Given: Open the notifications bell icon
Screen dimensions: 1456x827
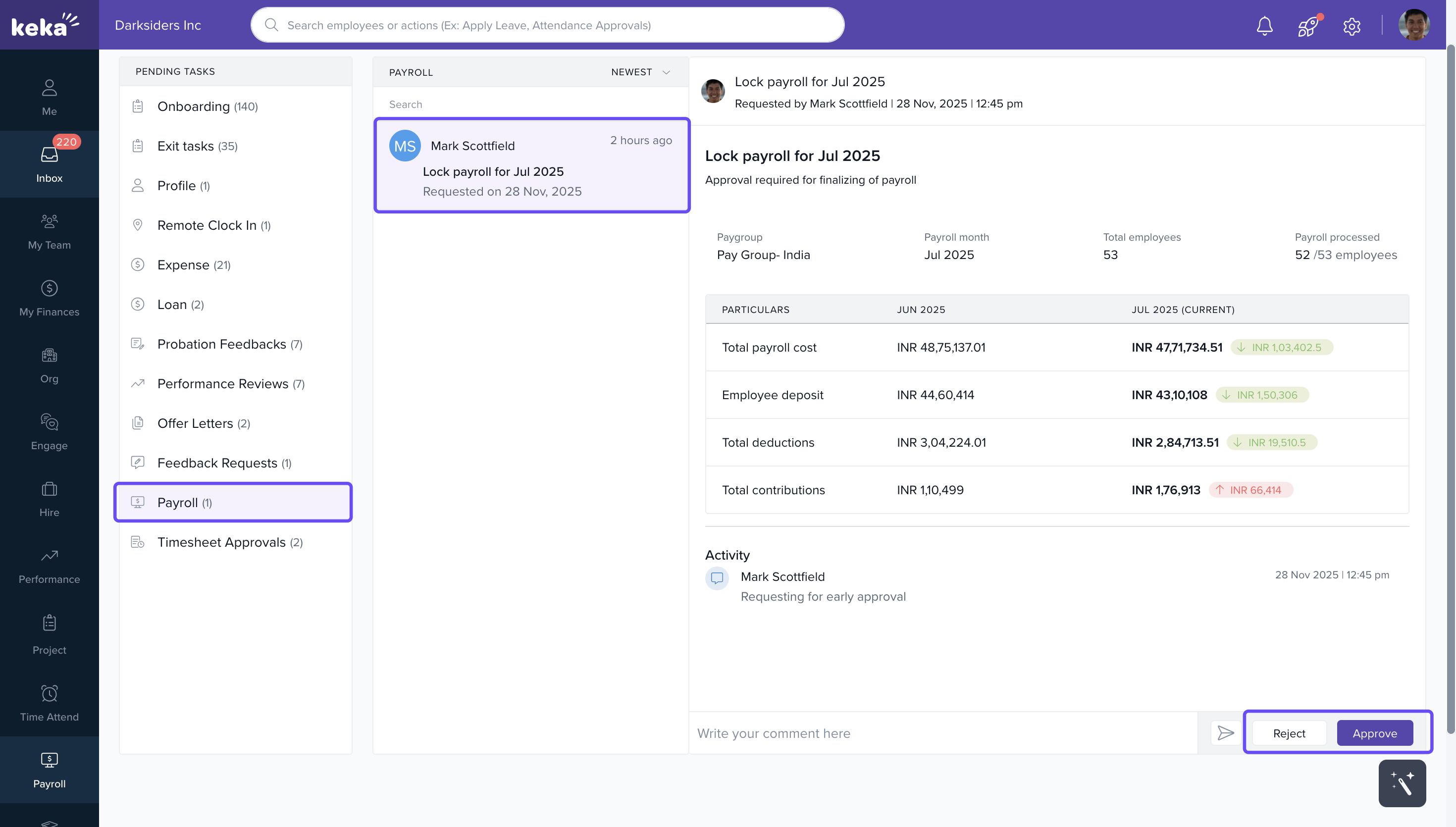Looking at the screenshot, I should coord(1264,26).
